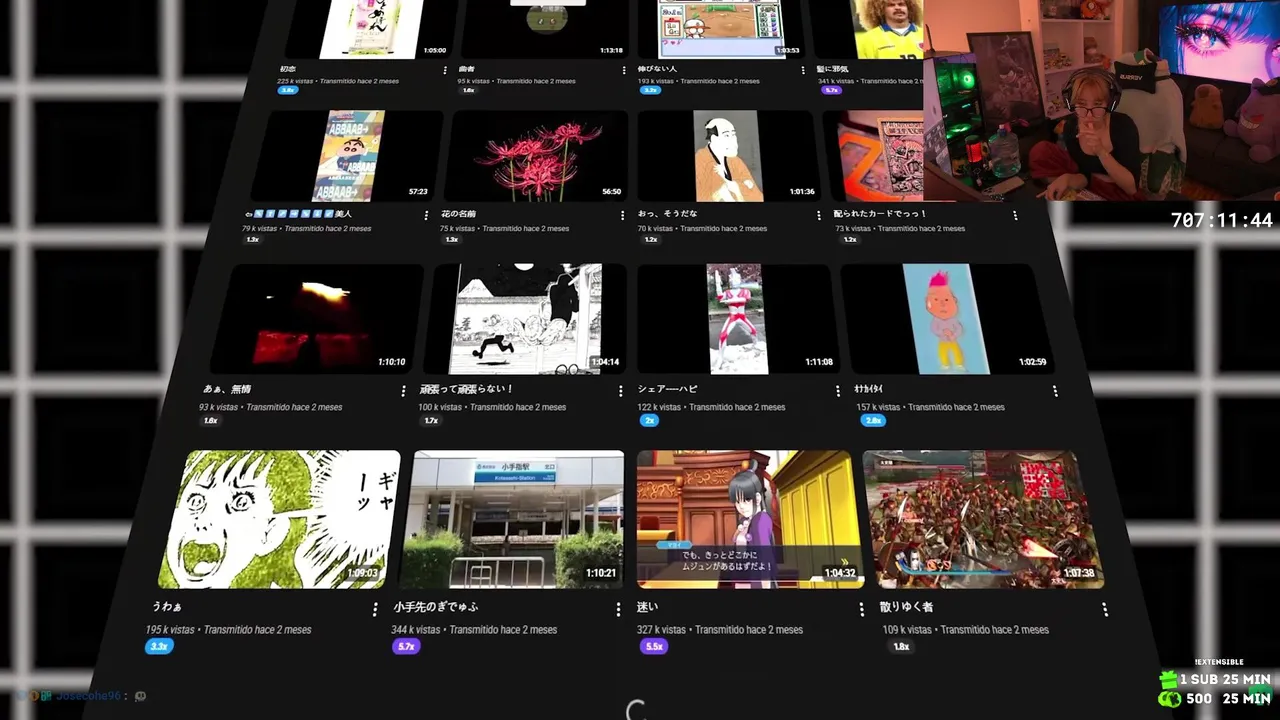Click the '327 k vistas' text under 迷い
This screenshot has height=720, width=1280.
pyautogui.click(x=662, y=630)
